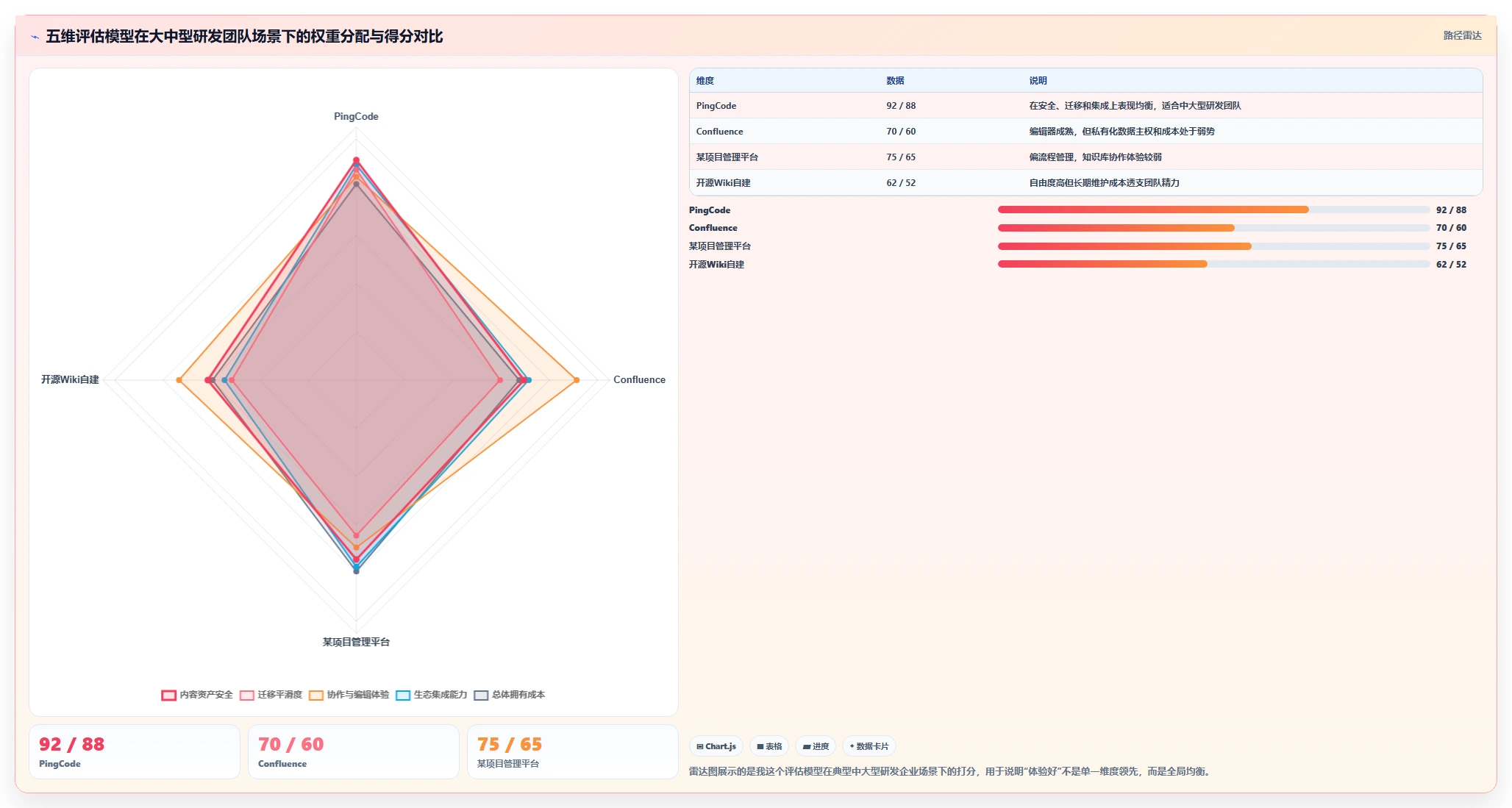
Task: Click the PingCode label beside the progress bars
Action: click(710, 210)
